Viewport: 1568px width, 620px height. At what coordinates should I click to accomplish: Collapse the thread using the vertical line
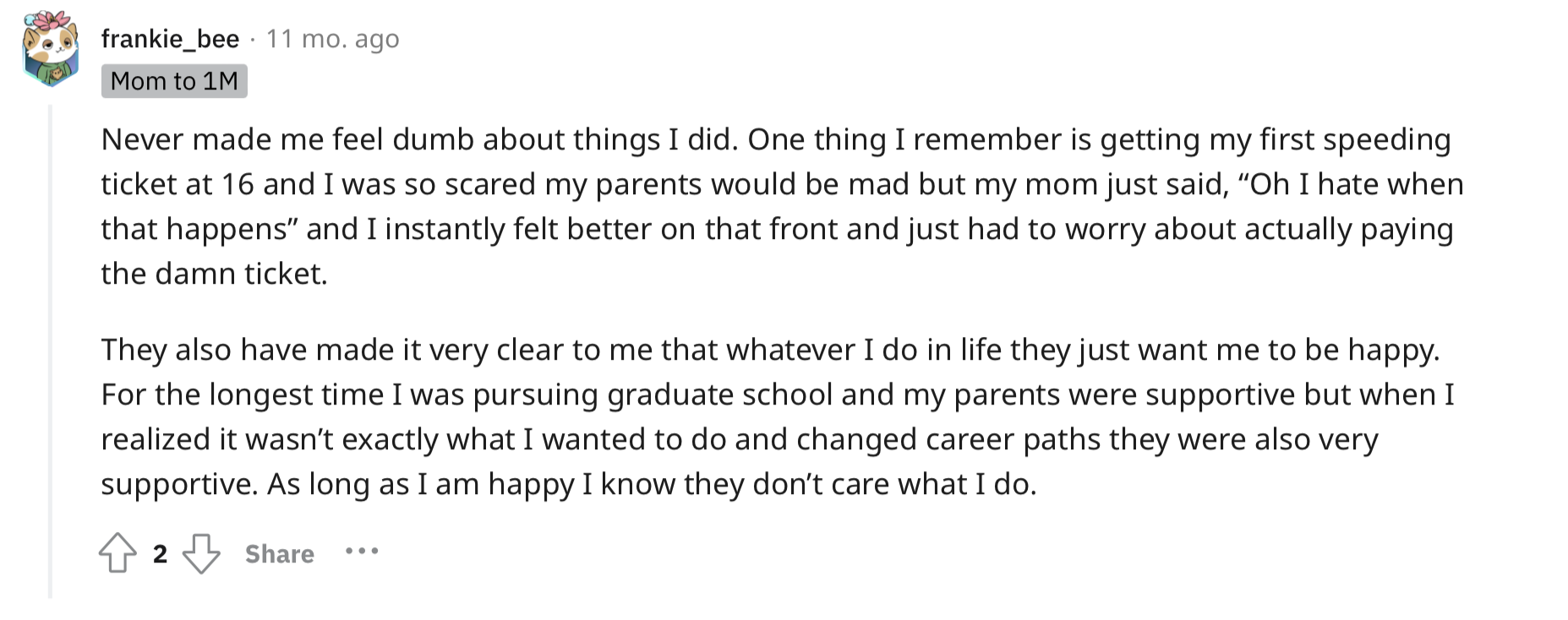coord(51,351)
